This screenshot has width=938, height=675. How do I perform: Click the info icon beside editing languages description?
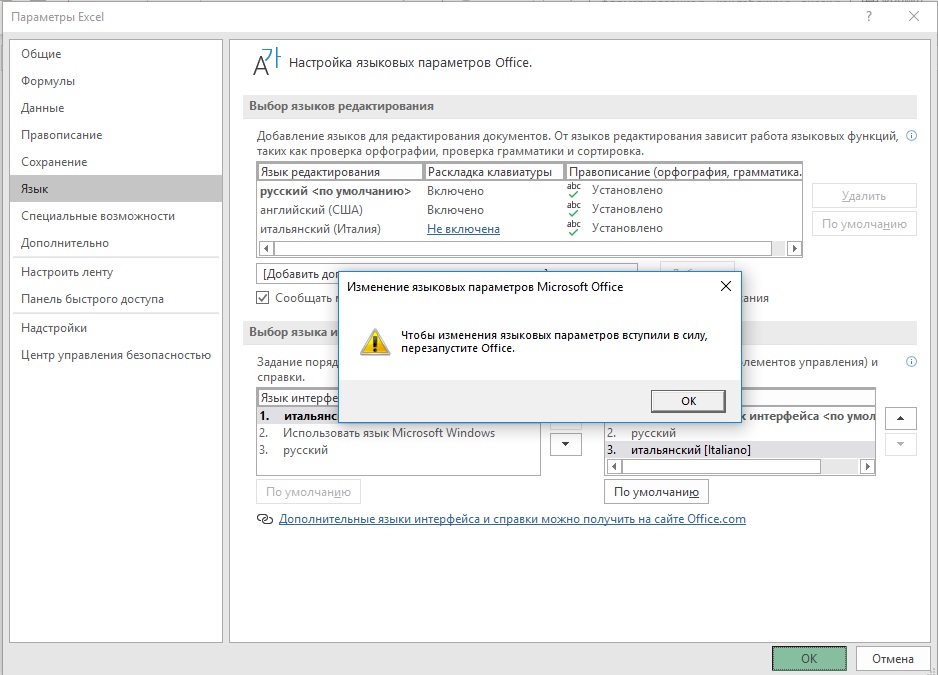910,135
